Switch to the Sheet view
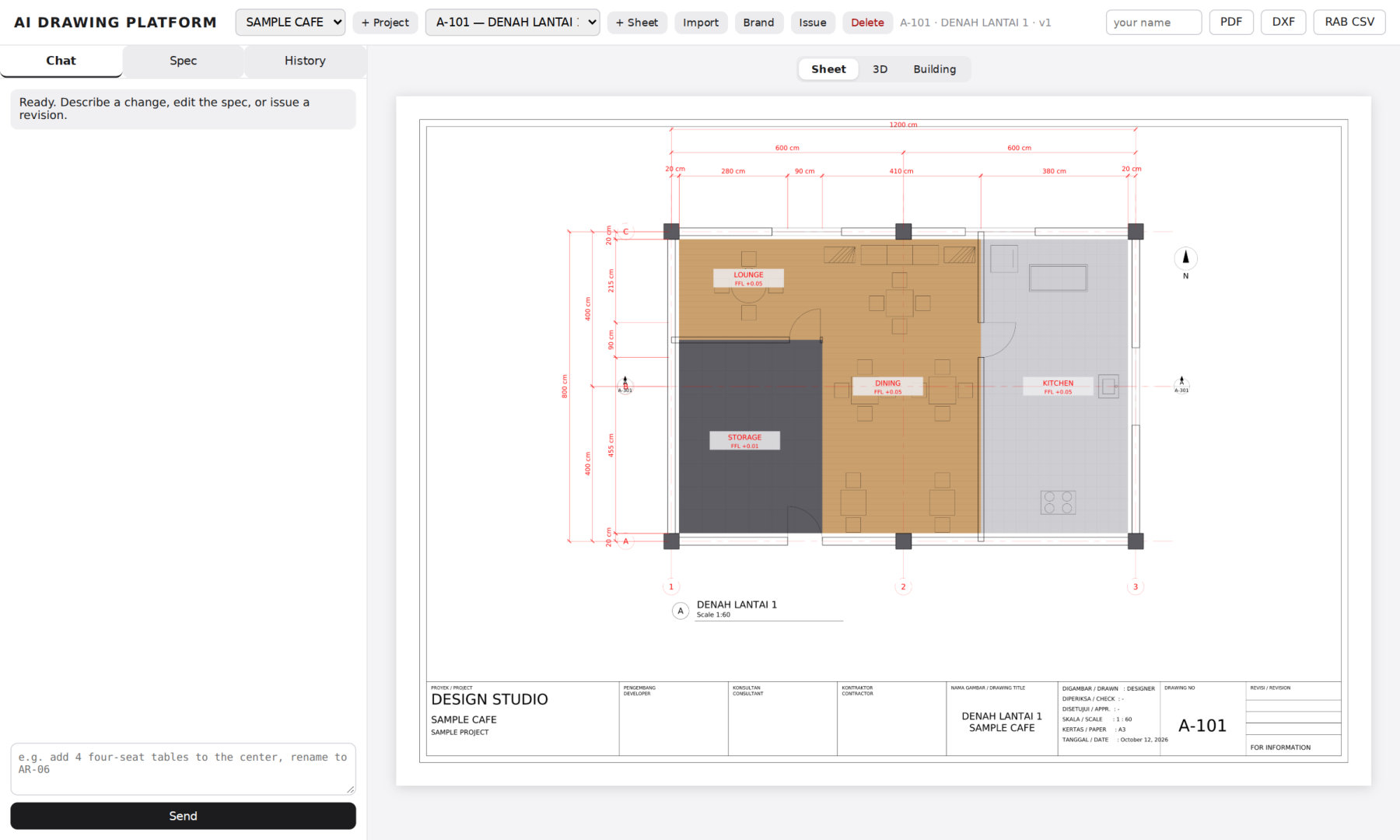The image size is (1400, 840). click(x=828, y=69)
